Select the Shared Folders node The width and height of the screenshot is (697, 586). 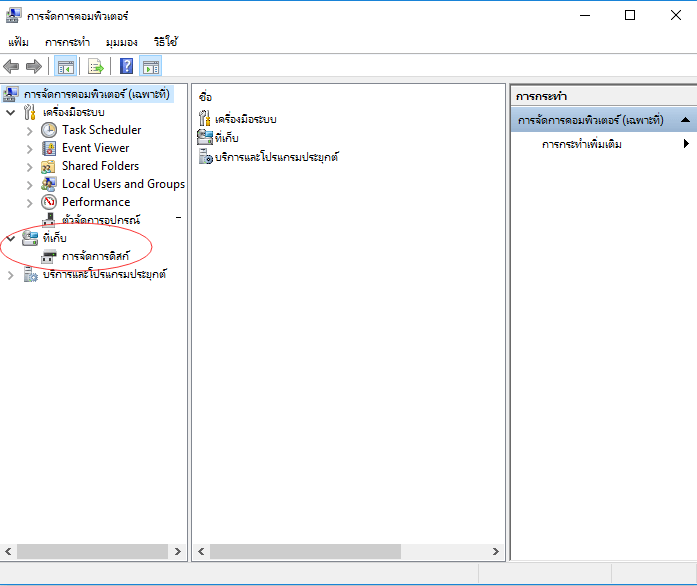click(100, 166)
